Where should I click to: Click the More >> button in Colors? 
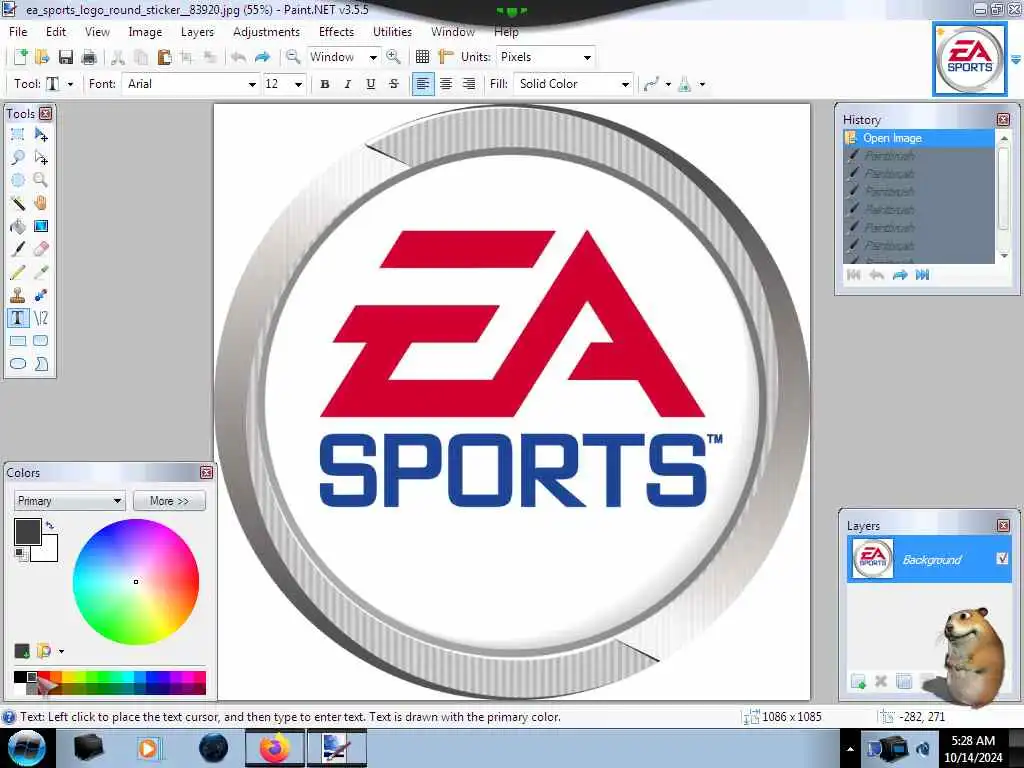click(x=169, y=501)
